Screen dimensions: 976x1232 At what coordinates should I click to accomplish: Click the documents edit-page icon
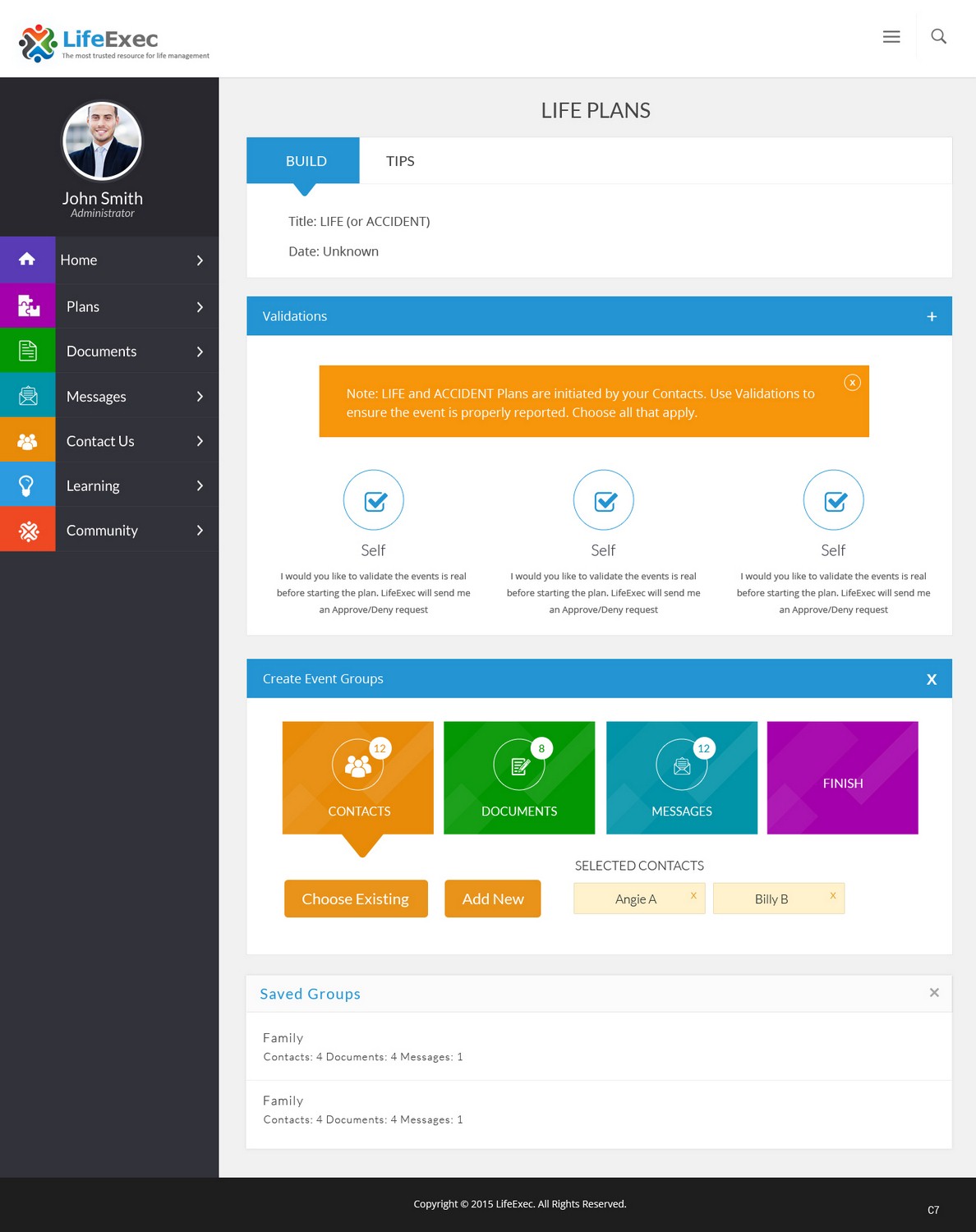point(519,765)
